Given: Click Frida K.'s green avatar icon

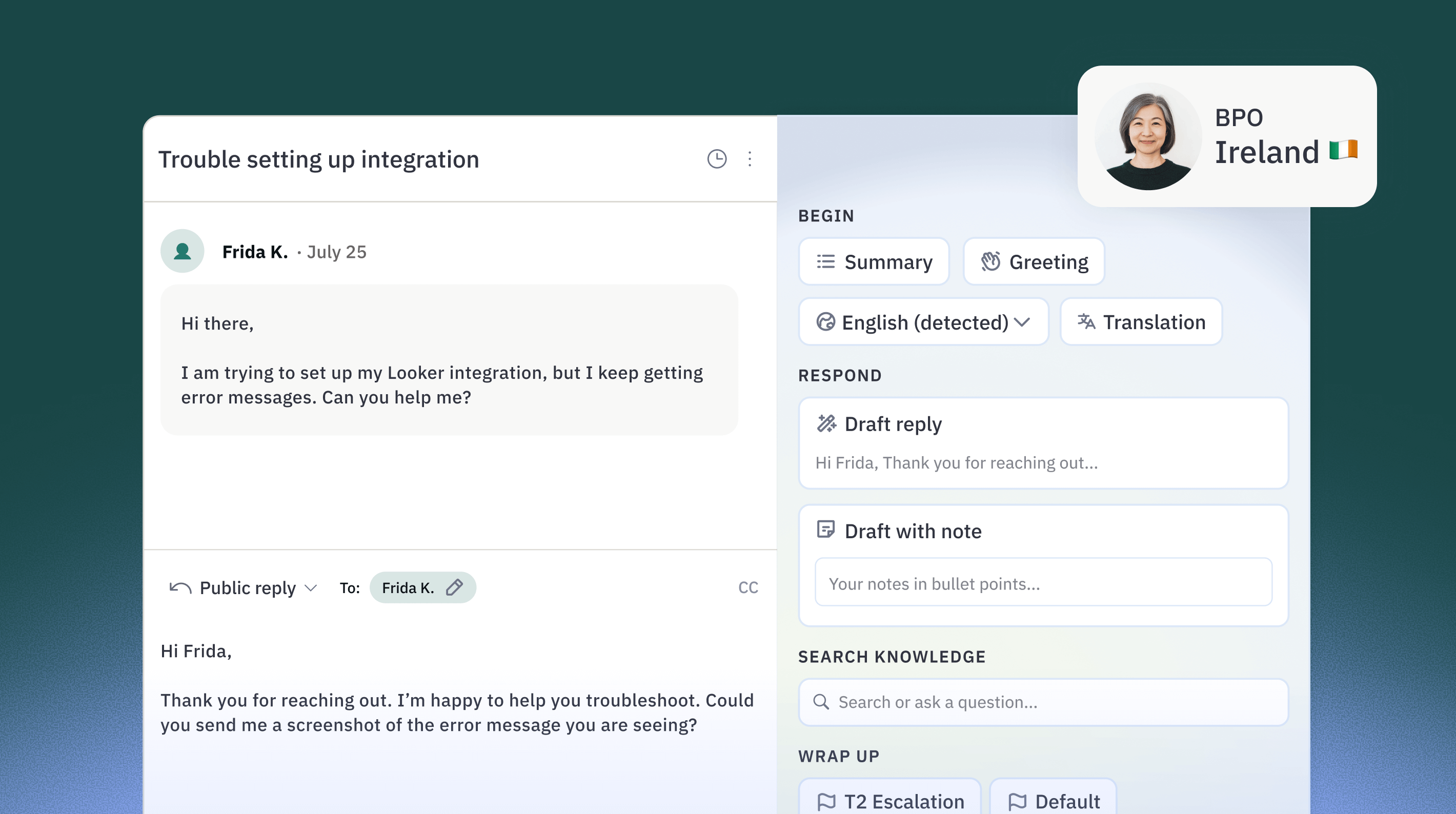Looking at the screenshot, I should coord(182,251).
